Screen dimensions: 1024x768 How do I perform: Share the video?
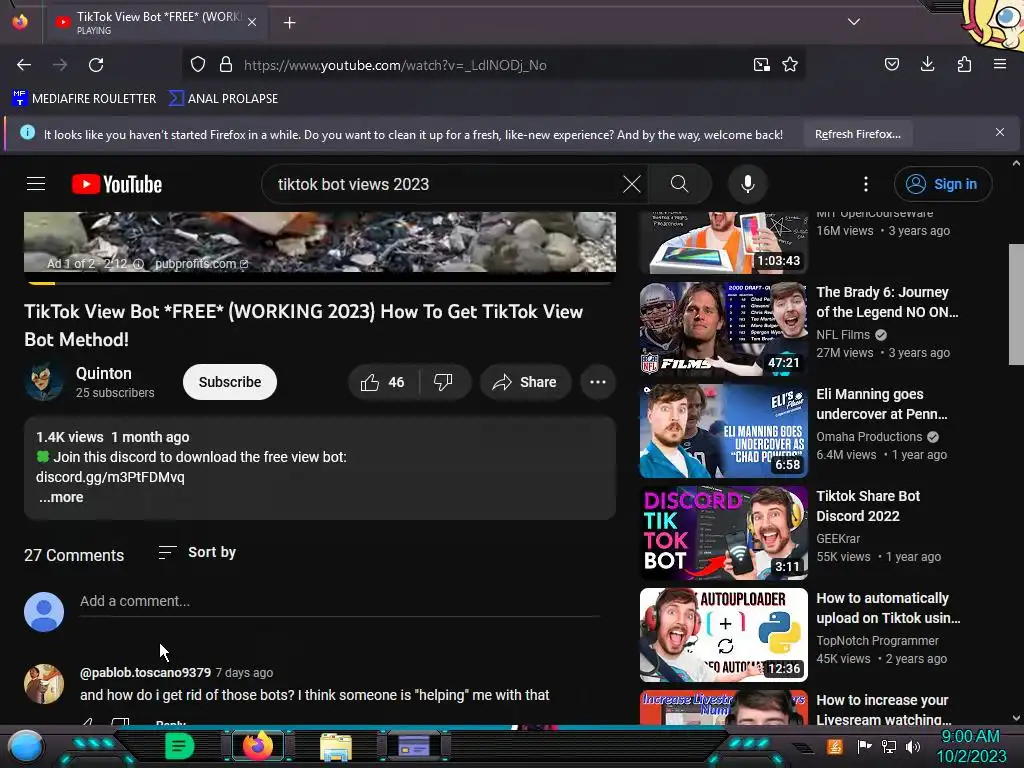(x=525, y=382)
